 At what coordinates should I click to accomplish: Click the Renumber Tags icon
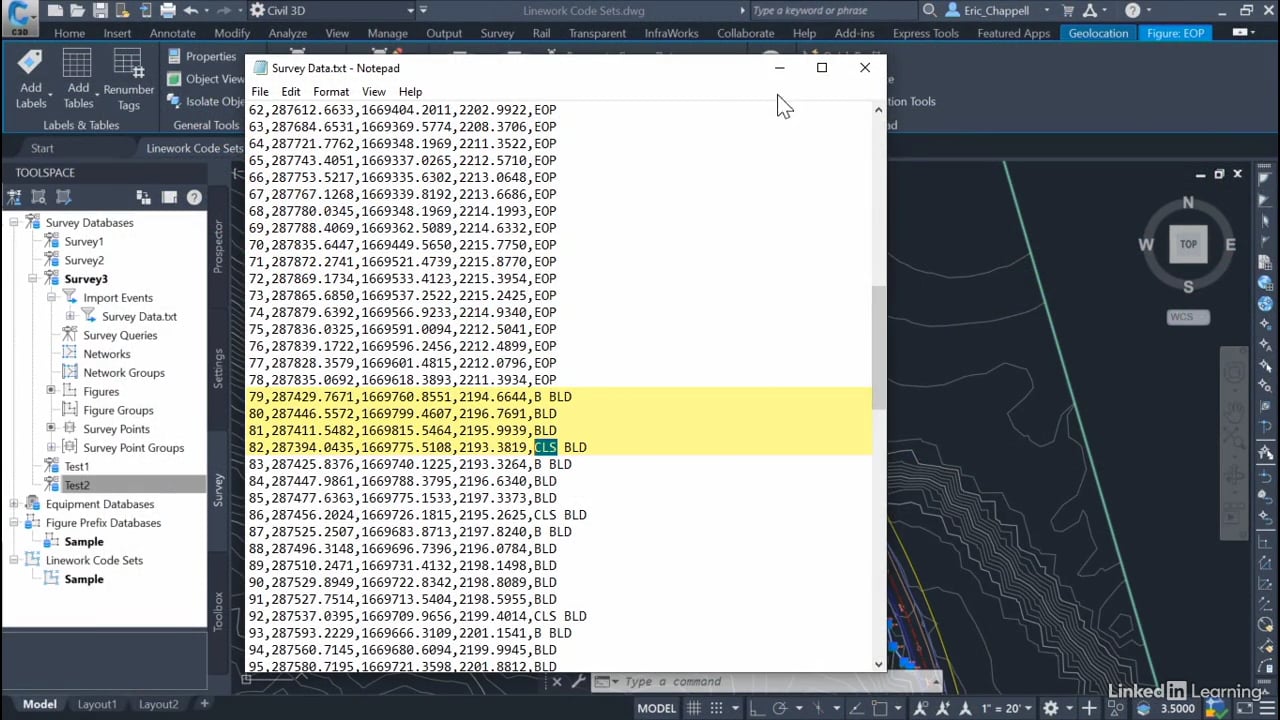coord(129,77)
